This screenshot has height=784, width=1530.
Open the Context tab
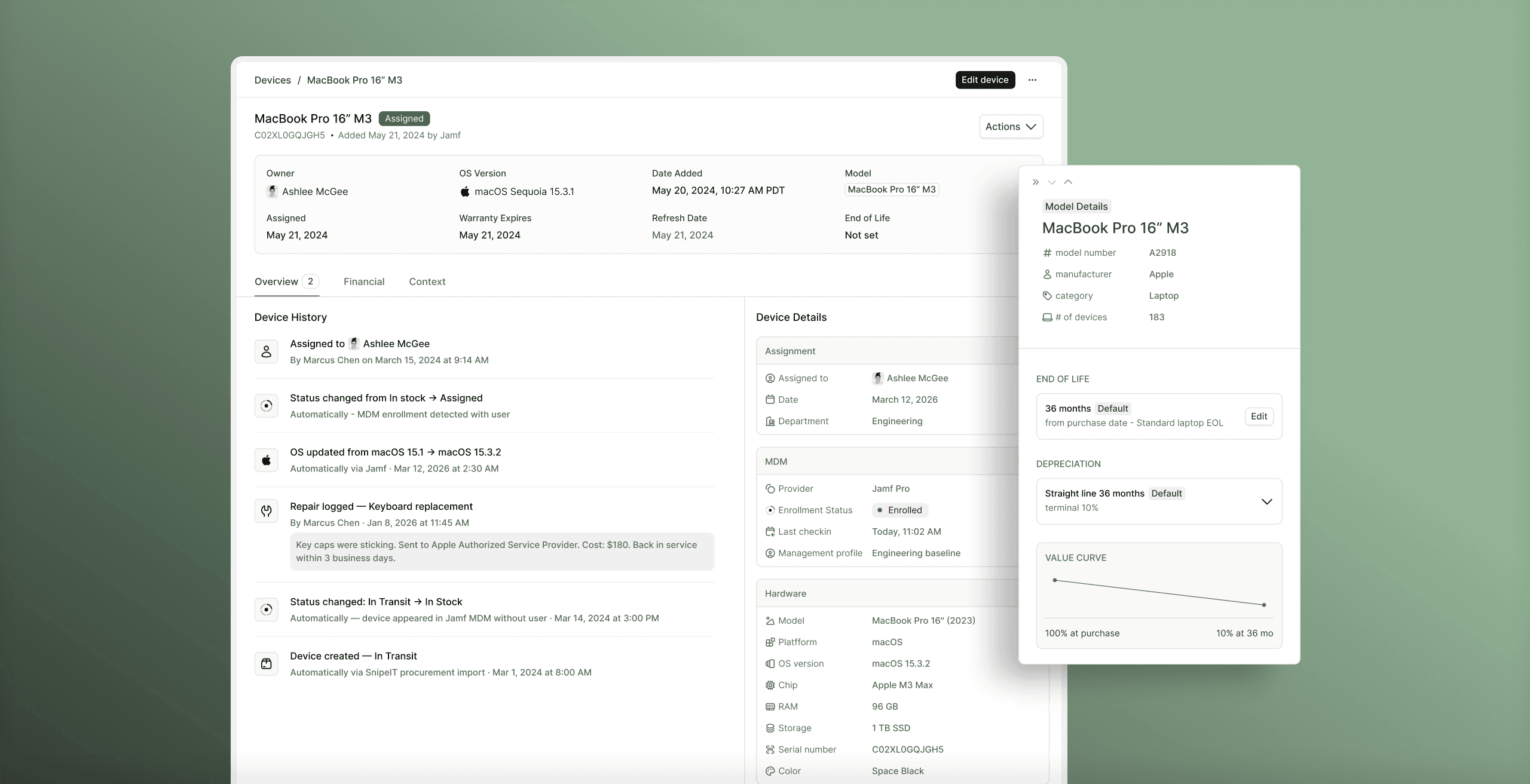pos(427,281)
